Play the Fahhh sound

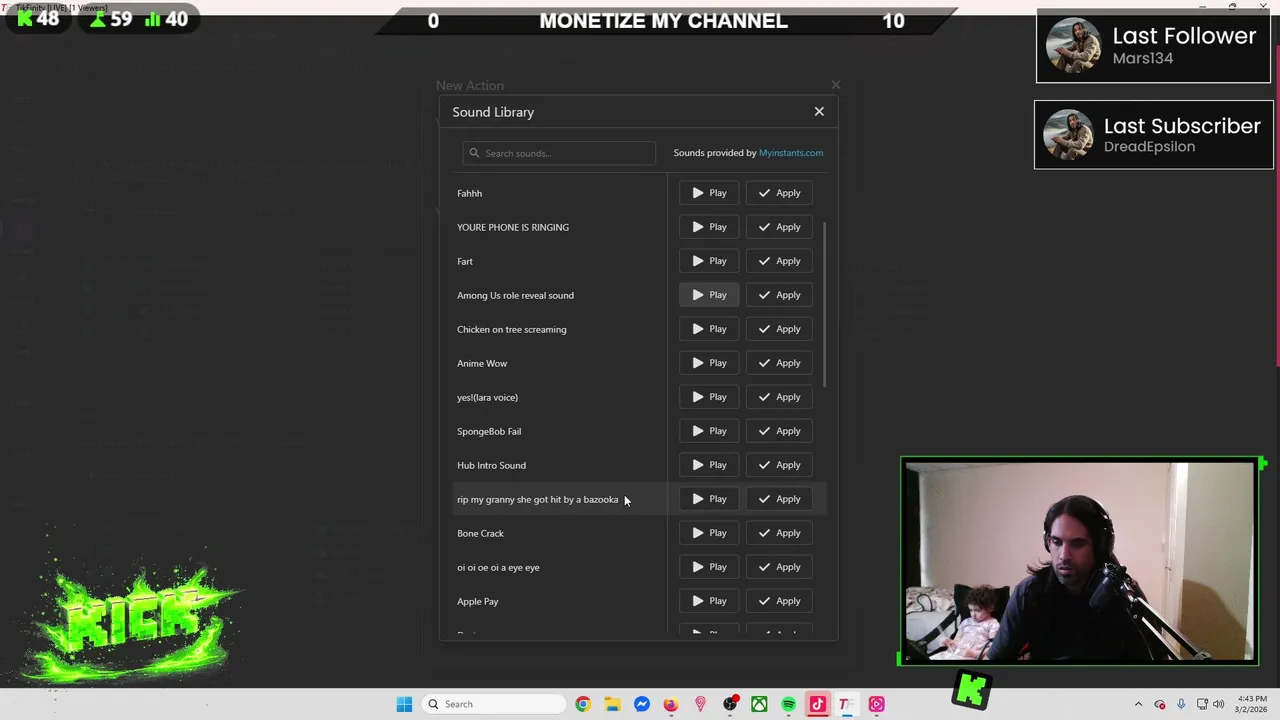709,193
